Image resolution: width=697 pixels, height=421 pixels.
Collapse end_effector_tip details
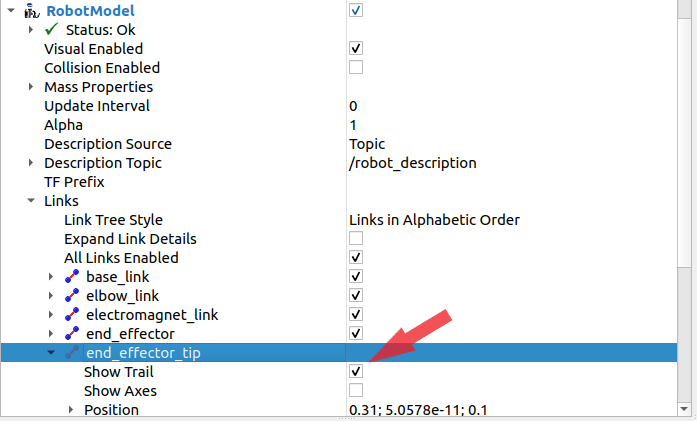51,353
